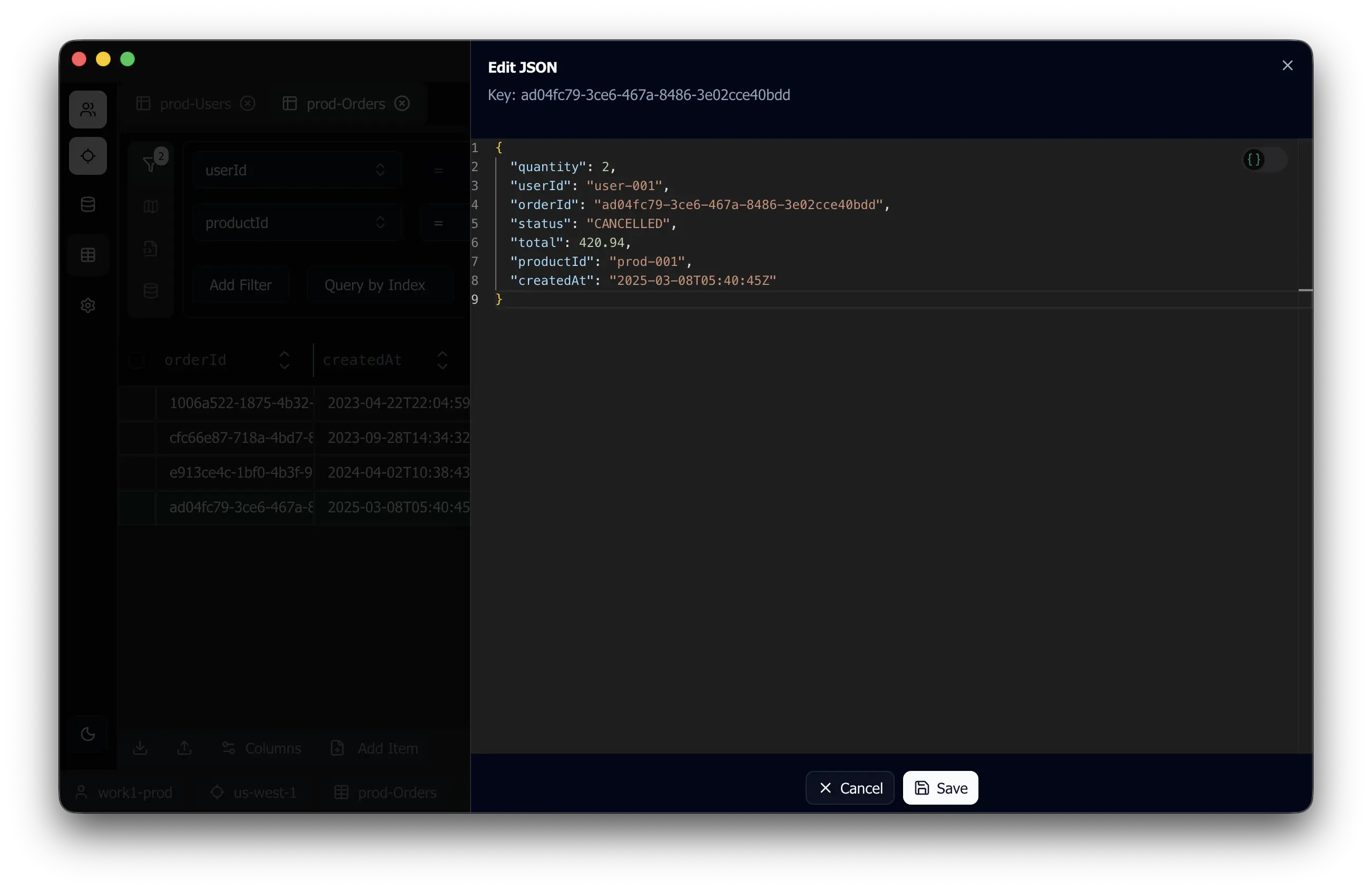Close the Edit JSON panel
The height and width of the screenshot is (891, 1372).
click(1287, 65)
